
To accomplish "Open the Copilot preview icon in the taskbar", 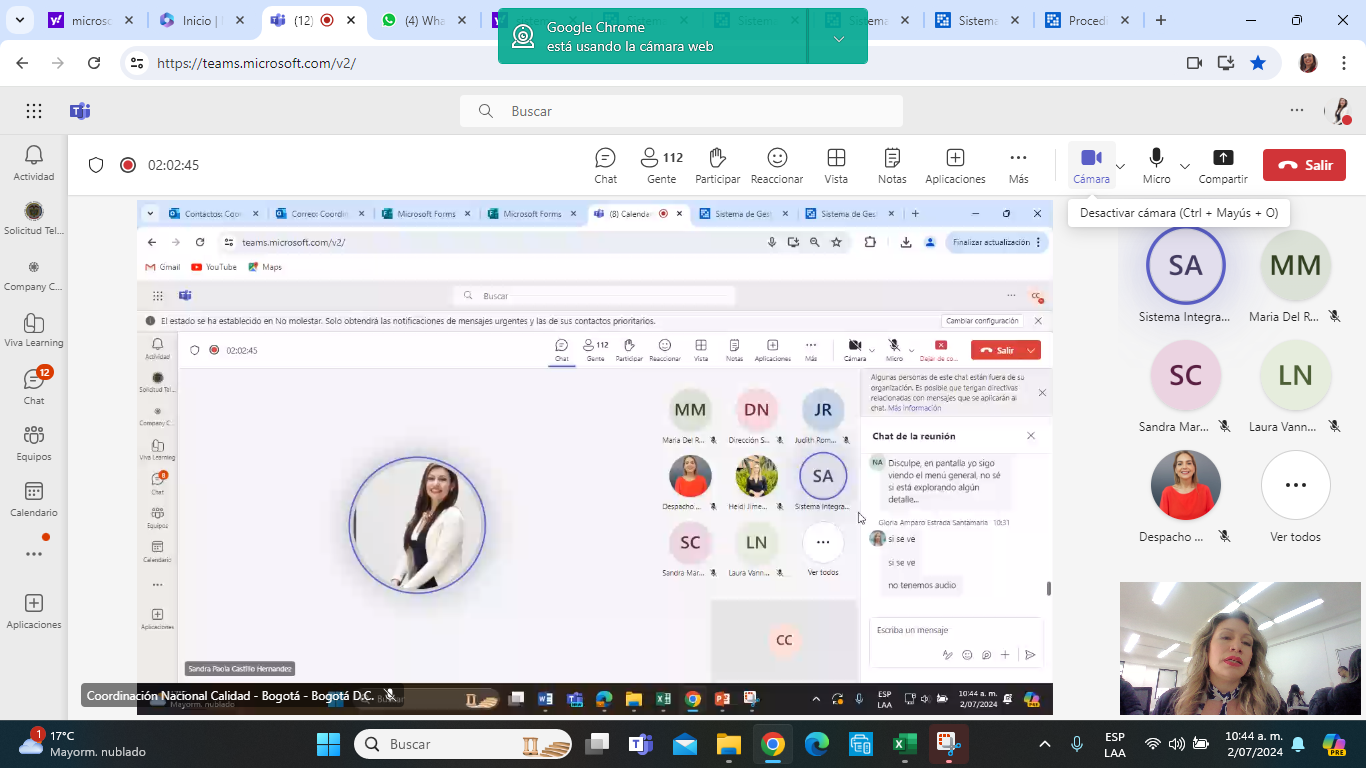I will click(x=1333, y=744).
